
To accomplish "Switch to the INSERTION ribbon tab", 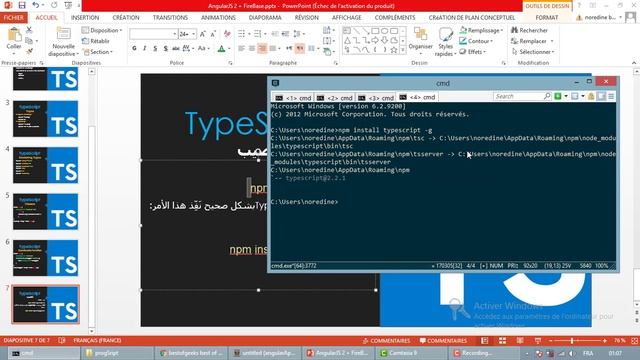I will click(85, 18).
